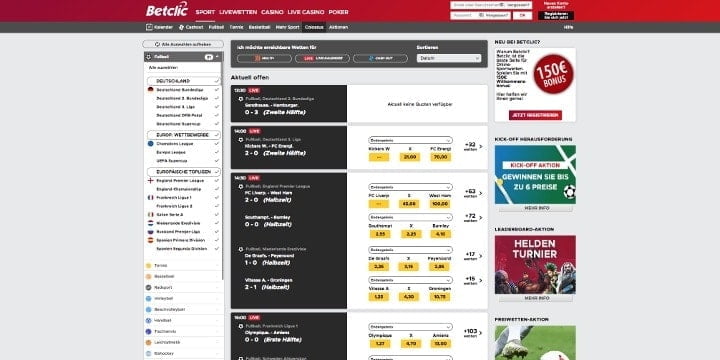
Task: Click the Fußball ball icon in the sidebar header
Action: coord(148,57)
